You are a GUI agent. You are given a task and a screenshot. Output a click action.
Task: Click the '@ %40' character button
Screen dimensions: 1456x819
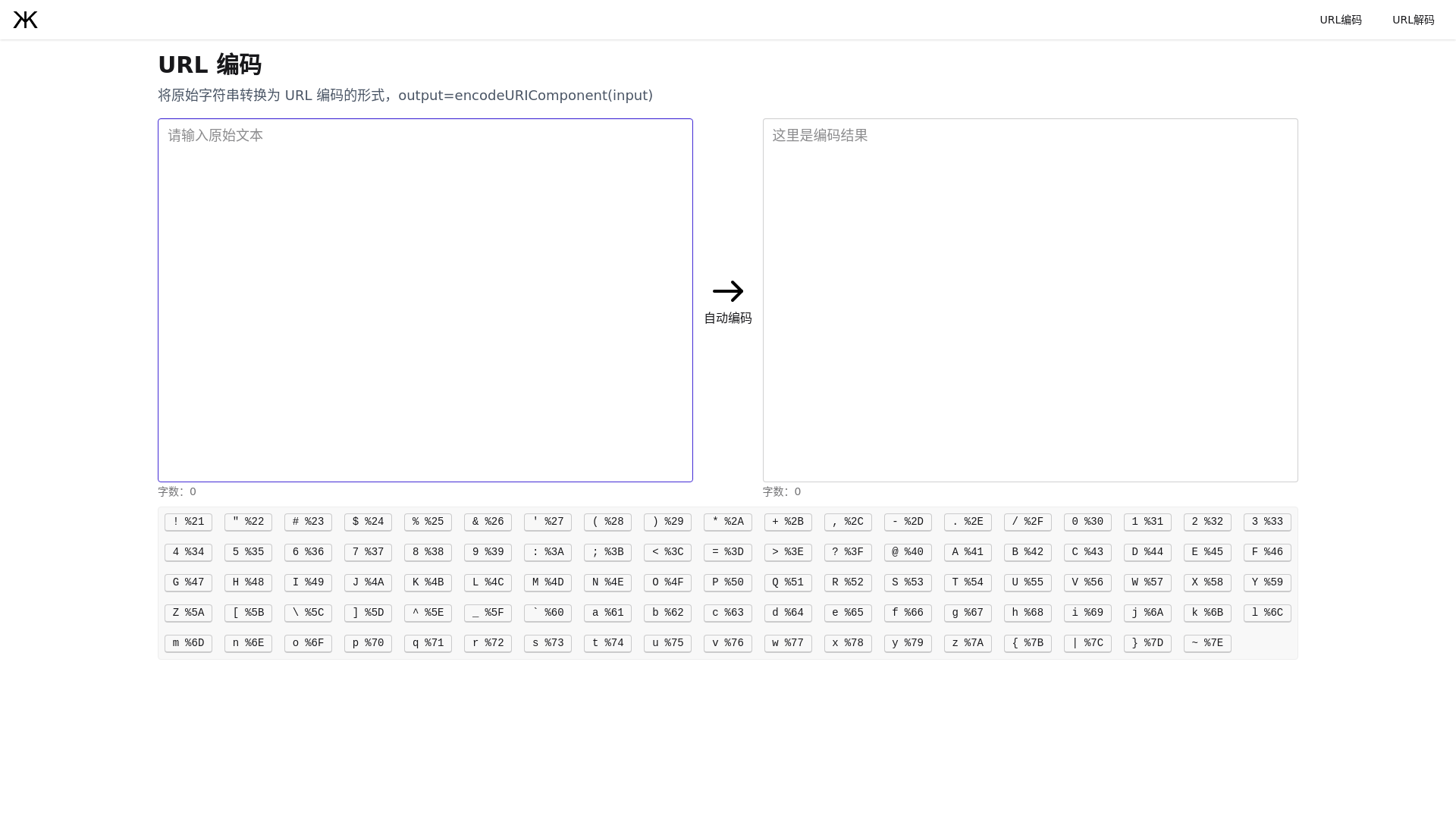point(908,552)
